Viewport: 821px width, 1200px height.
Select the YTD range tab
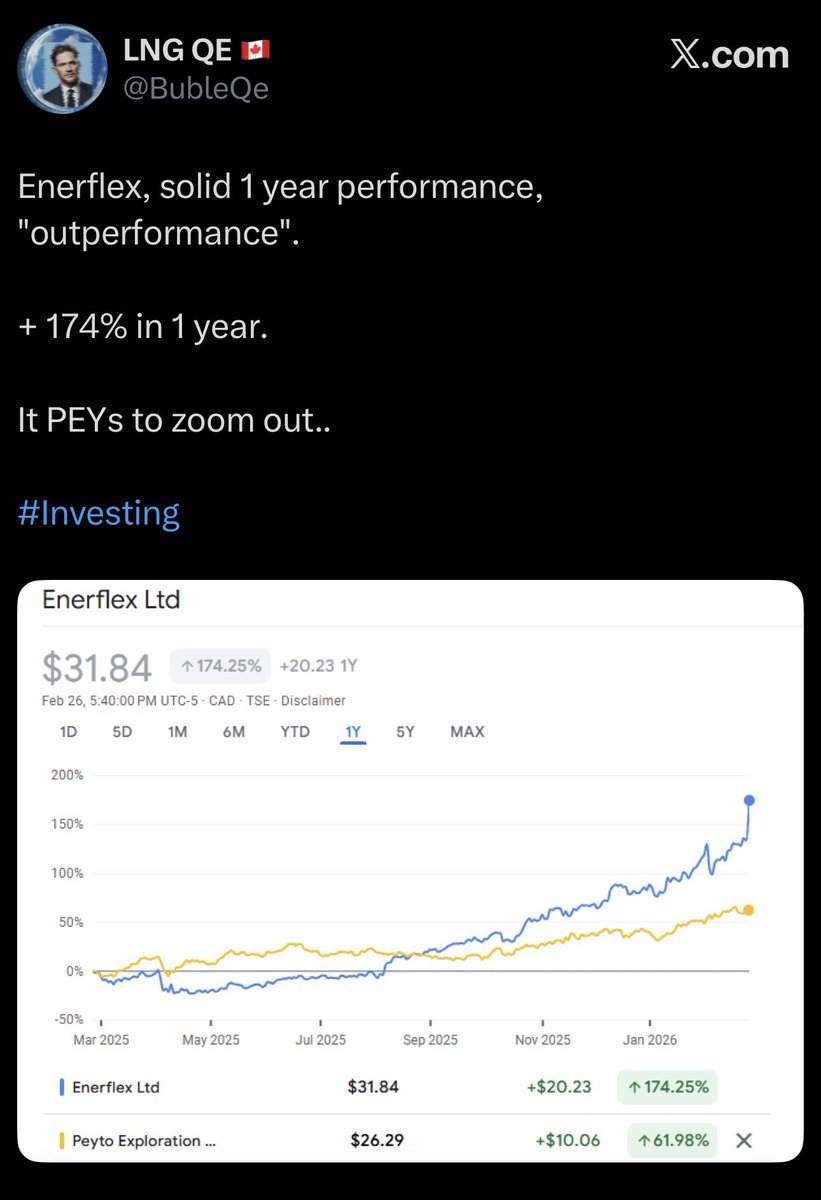(295, 732)
